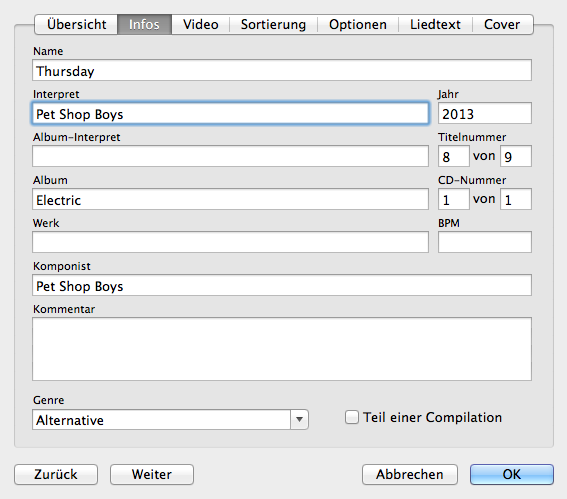The image size is (567, 499).
Task: Click the Zurück button
Action: (x=56, y=474)
